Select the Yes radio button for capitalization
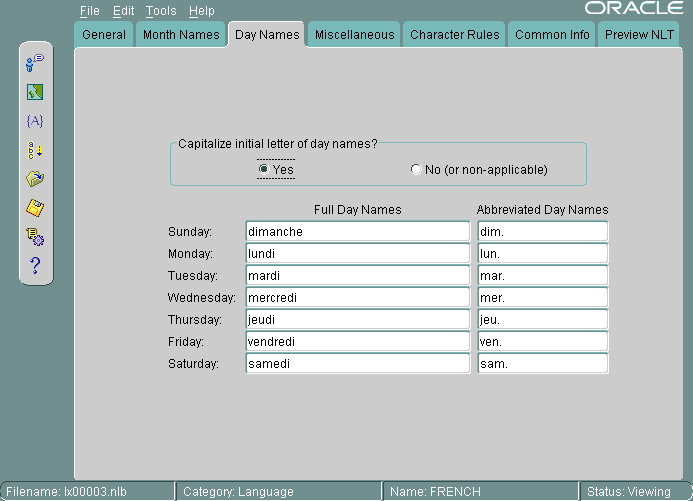This screenshot has width=693, height=501. pyautogui.click(x=264, y=170)
